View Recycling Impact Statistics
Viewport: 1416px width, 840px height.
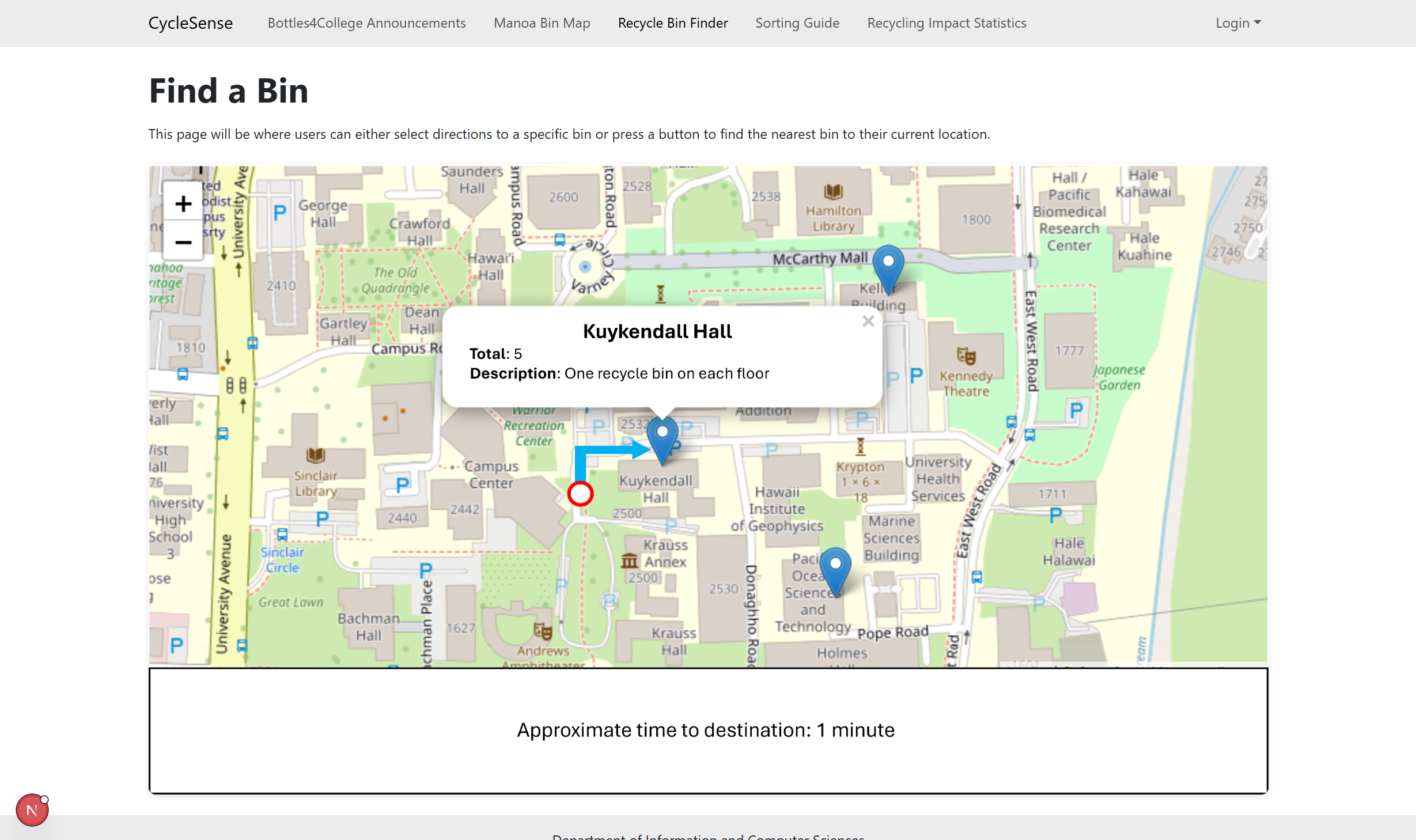(x=946, y=23)
